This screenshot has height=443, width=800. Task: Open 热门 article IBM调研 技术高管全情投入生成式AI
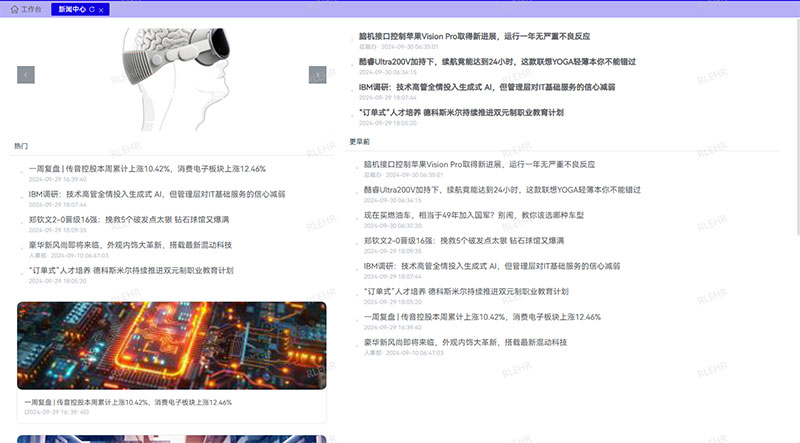[x=157, y=194]
